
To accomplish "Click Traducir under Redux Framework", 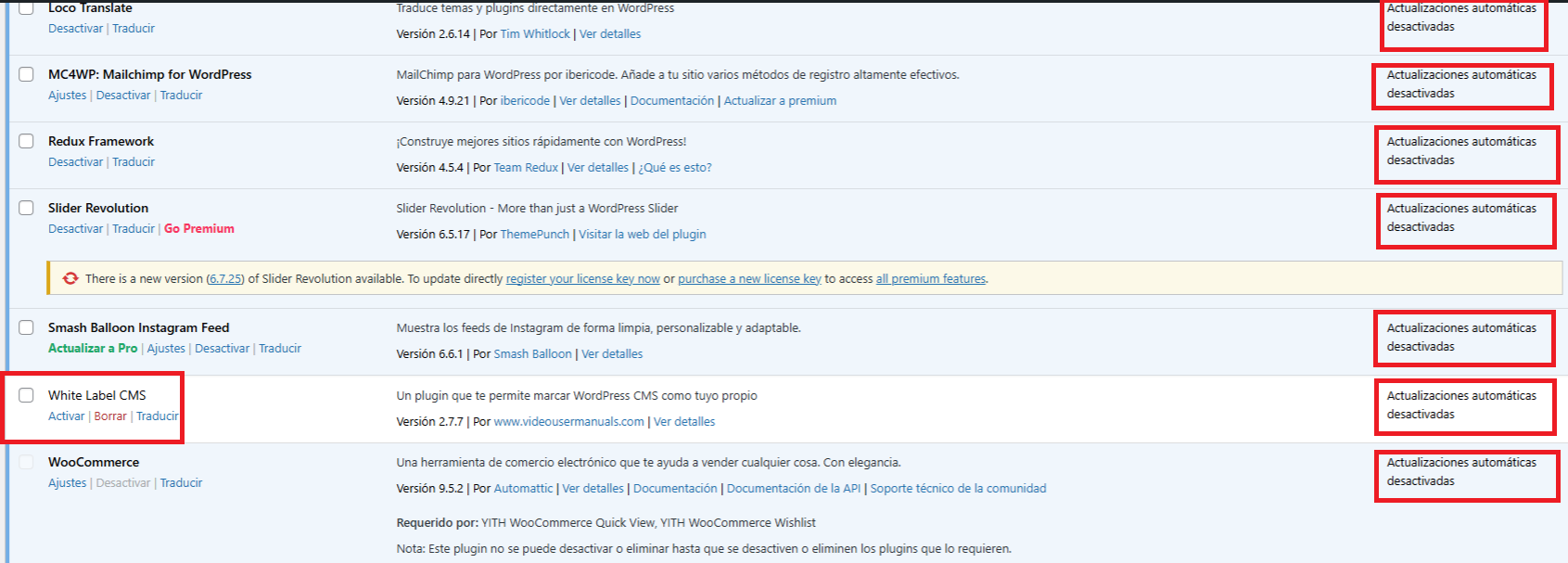I will click(x=134, y=162).
